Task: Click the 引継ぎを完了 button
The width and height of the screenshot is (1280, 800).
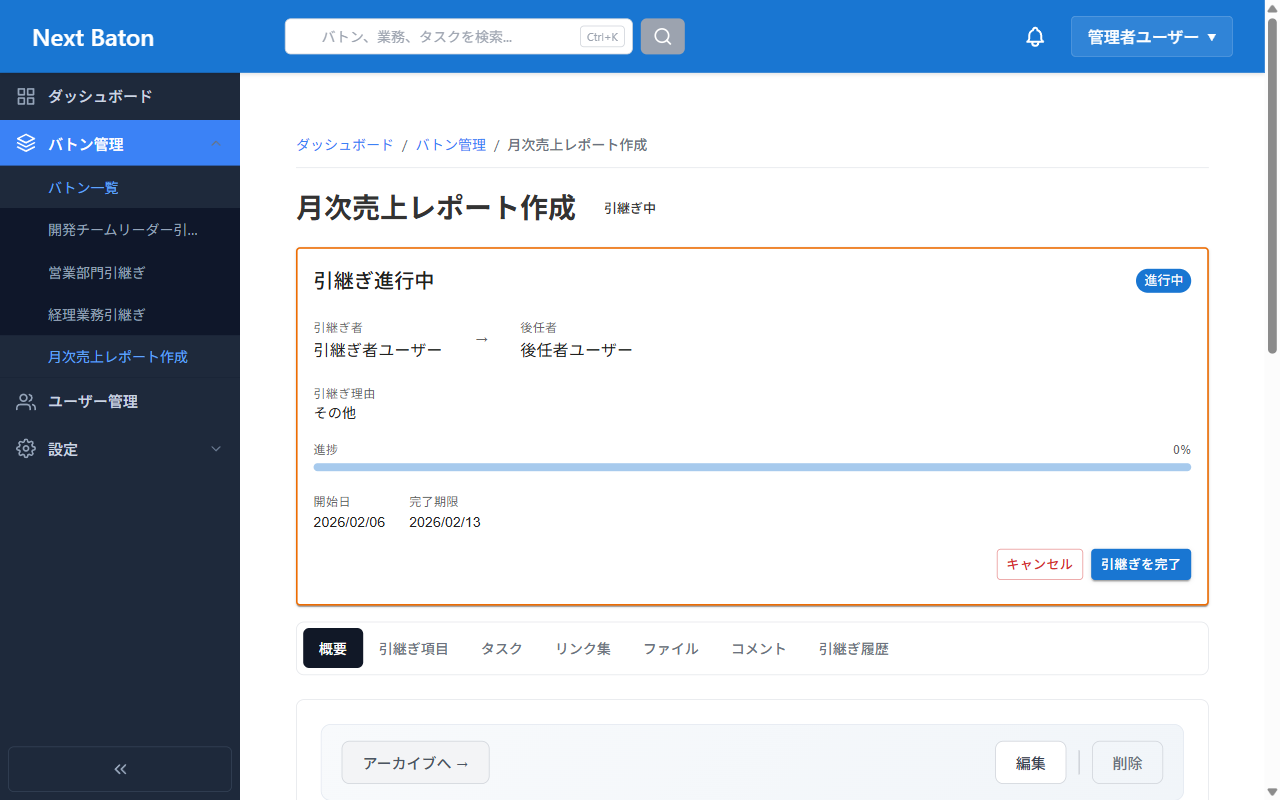Action: [1140, 564]
